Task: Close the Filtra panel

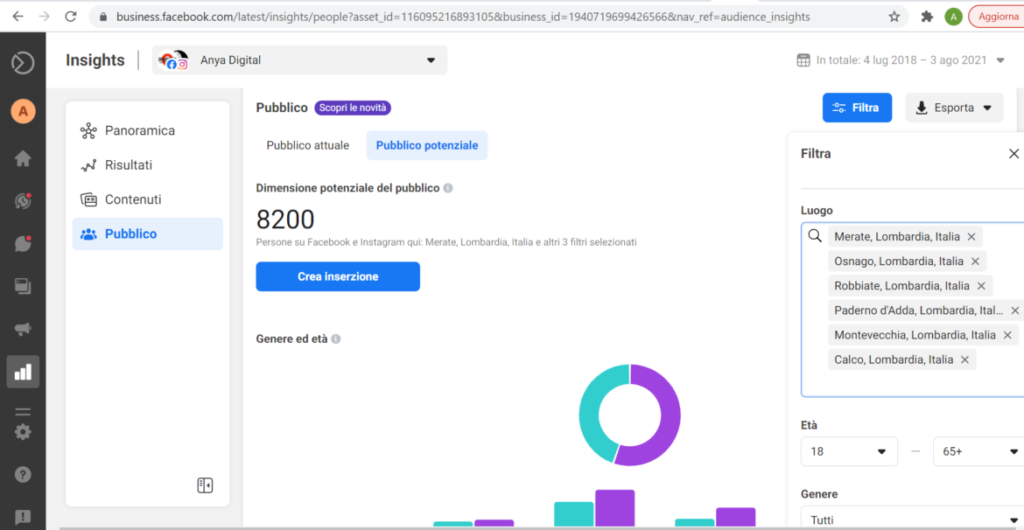Action: [1014, 154]
